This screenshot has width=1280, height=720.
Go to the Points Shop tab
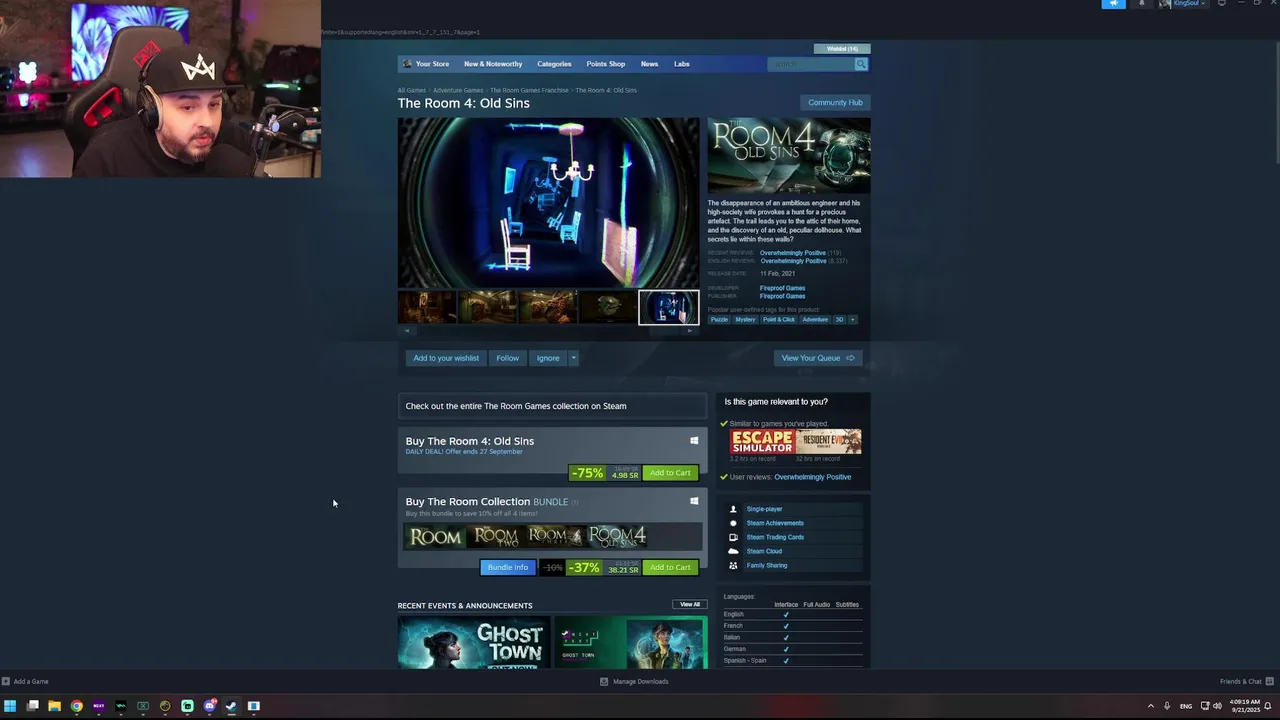(x=606, y=64)
